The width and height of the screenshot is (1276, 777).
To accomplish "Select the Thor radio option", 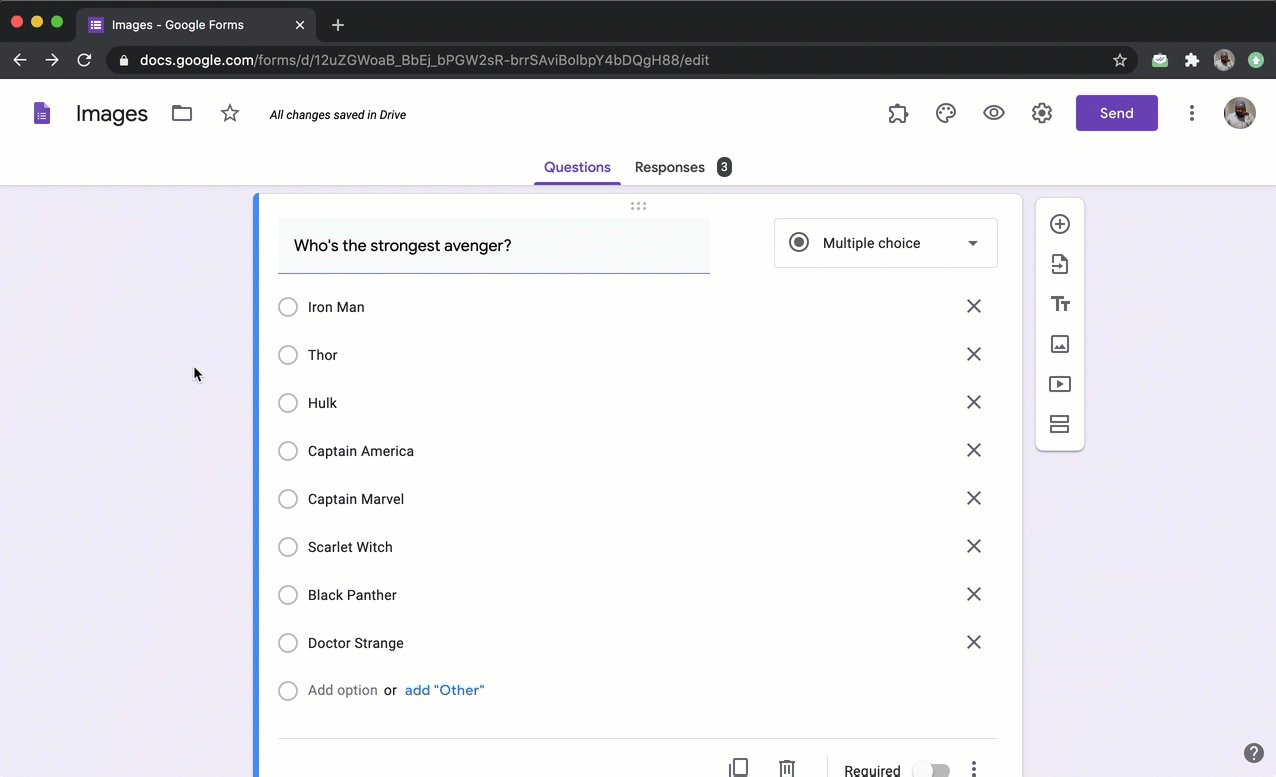I will (x=288, y=355).
